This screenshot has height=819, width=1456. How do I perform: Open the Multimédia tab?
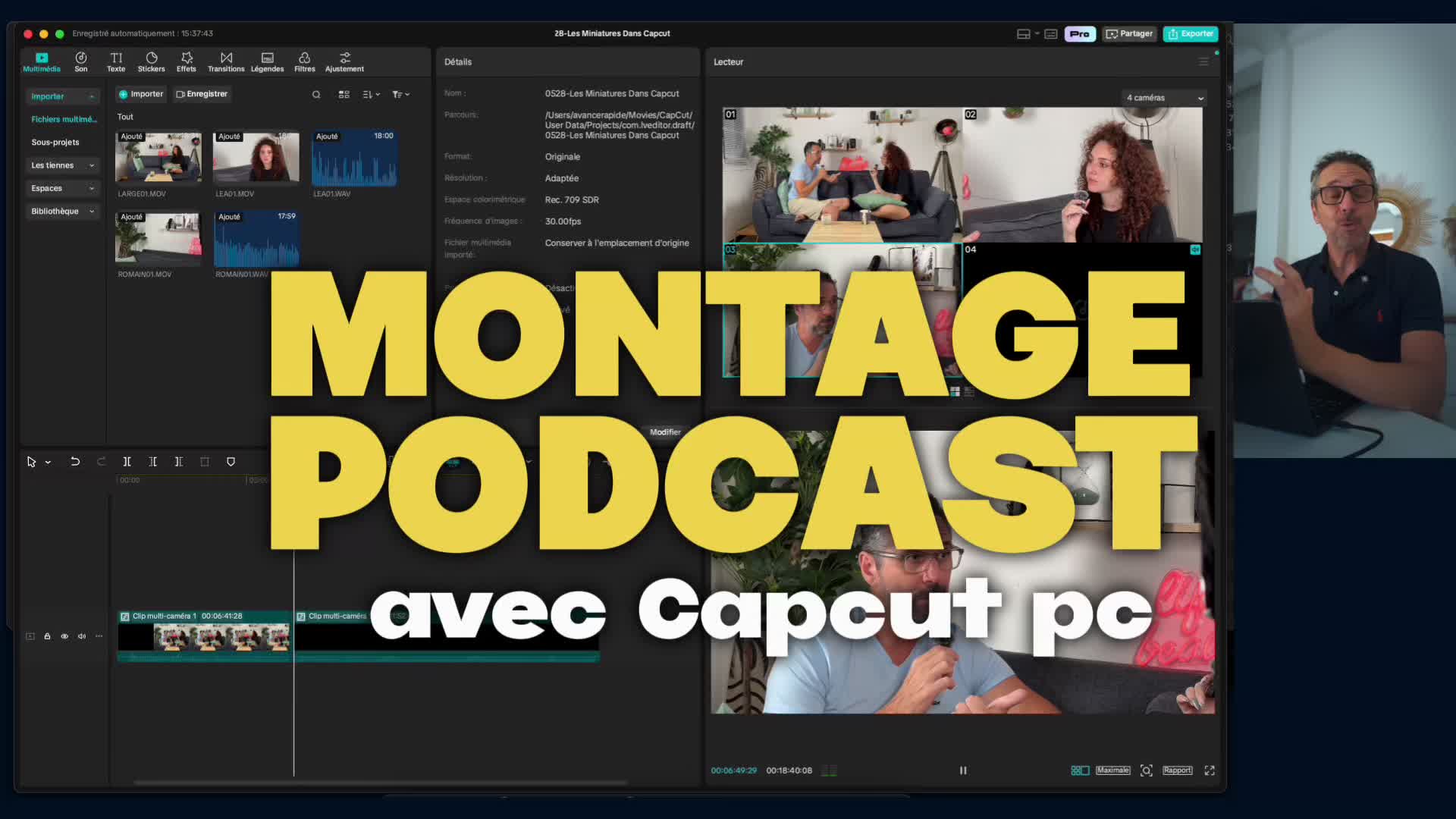click(x=42, y=62)
